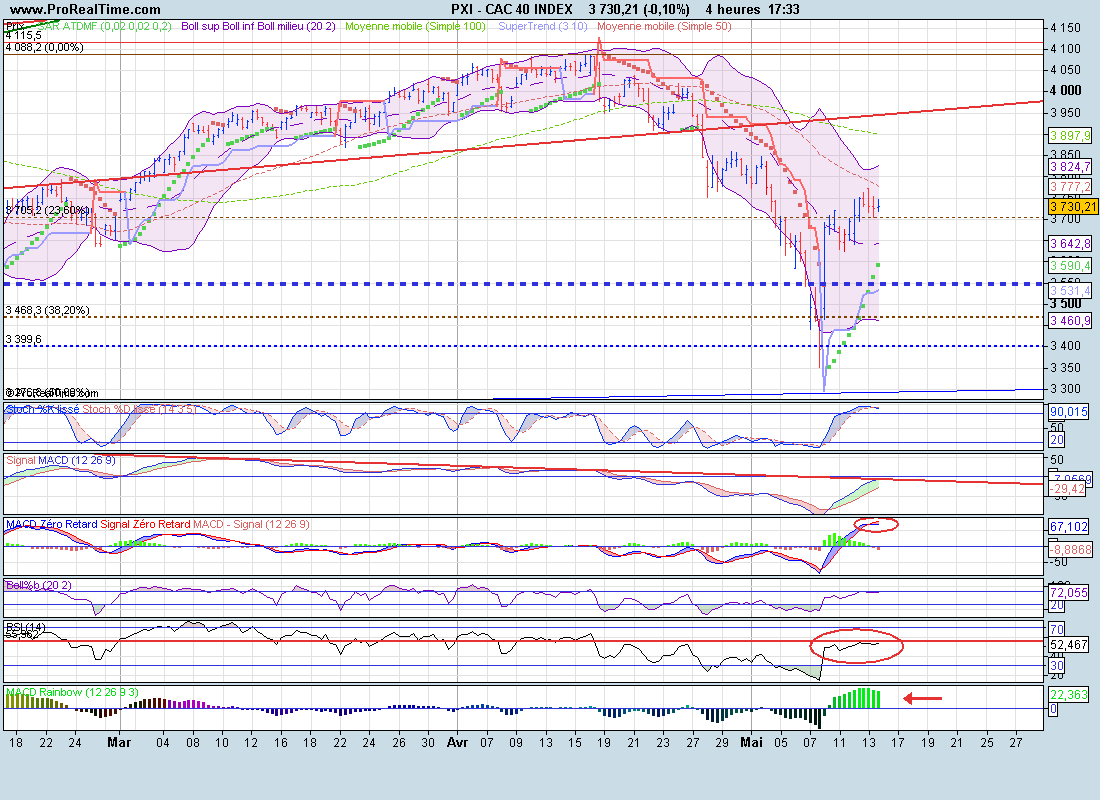This screenshot has height=800, width=1100.
Task: Select the 72,055 Boll%b value tag
Action: click(1069, 592)
